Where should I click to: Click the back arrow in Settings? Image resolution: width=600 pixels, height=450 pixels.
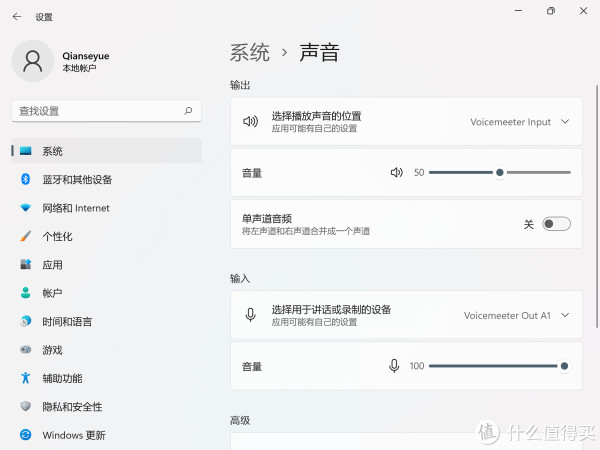point(16,16)
